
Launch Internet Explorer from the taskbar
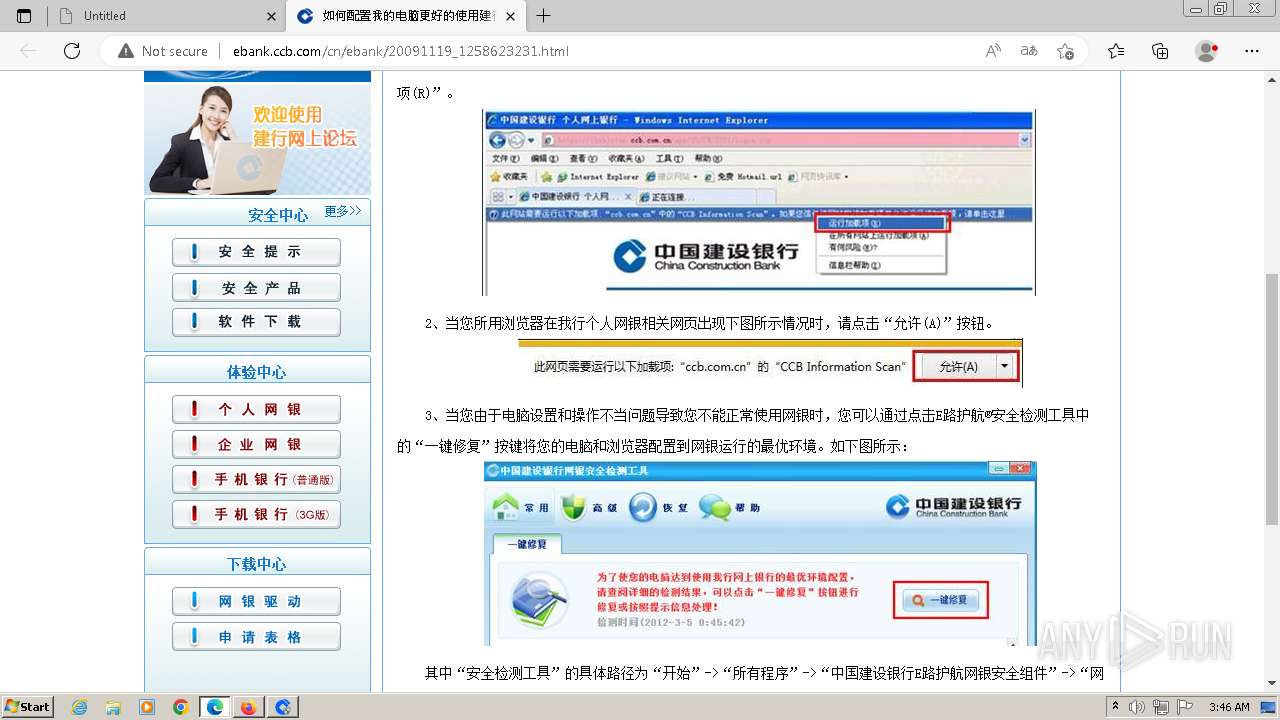point(80,707)
